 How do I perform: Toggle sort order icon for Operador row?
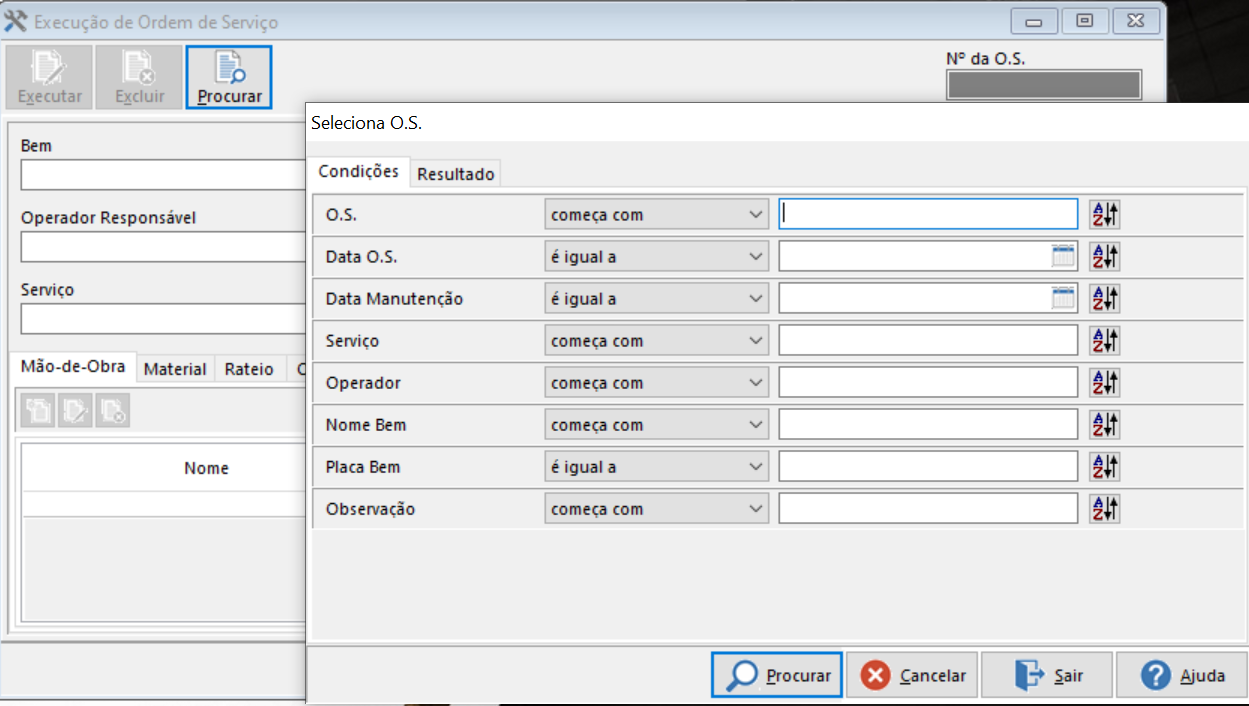tap(1105, 382)
